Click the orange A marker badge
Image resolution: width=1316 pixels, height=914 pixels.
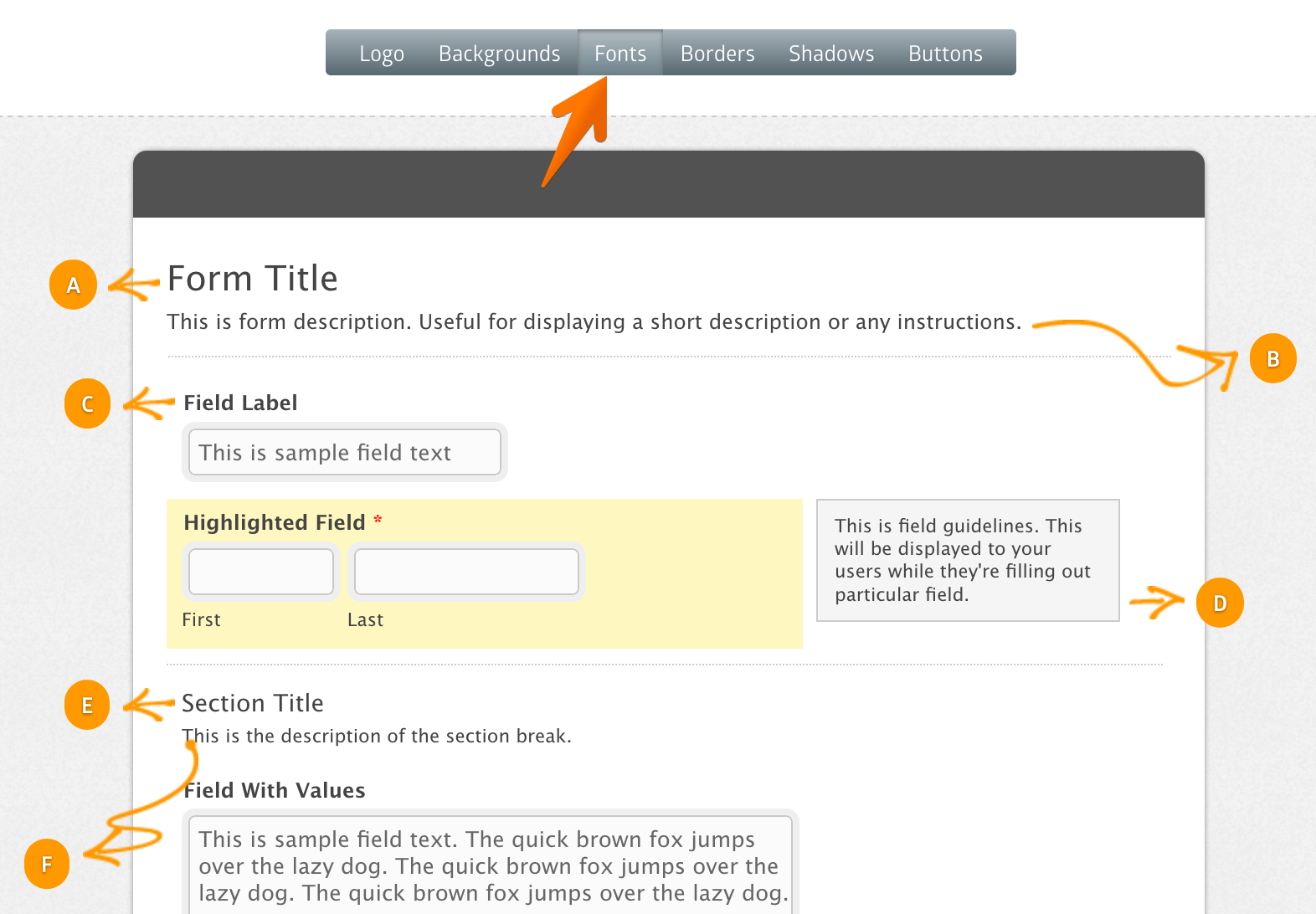[73, 285]
